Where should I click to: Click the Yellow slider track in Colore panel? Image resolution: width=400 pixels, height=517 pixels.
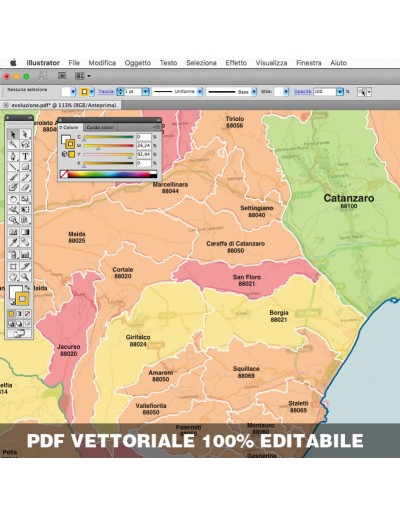108,154
